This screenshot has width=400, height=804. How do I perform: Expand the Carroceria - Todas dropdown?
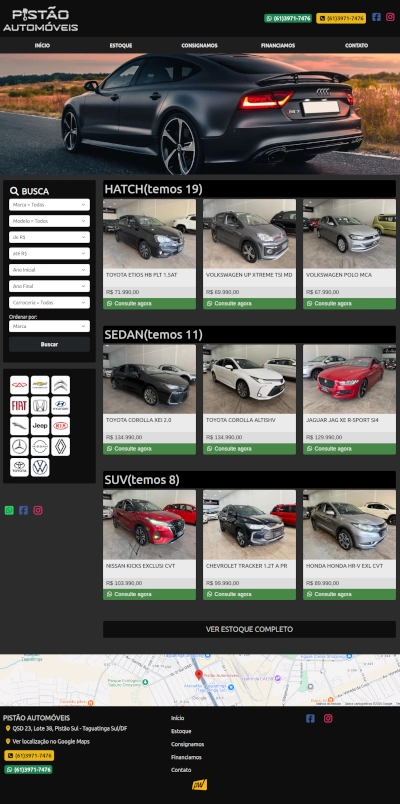[49, 303]
